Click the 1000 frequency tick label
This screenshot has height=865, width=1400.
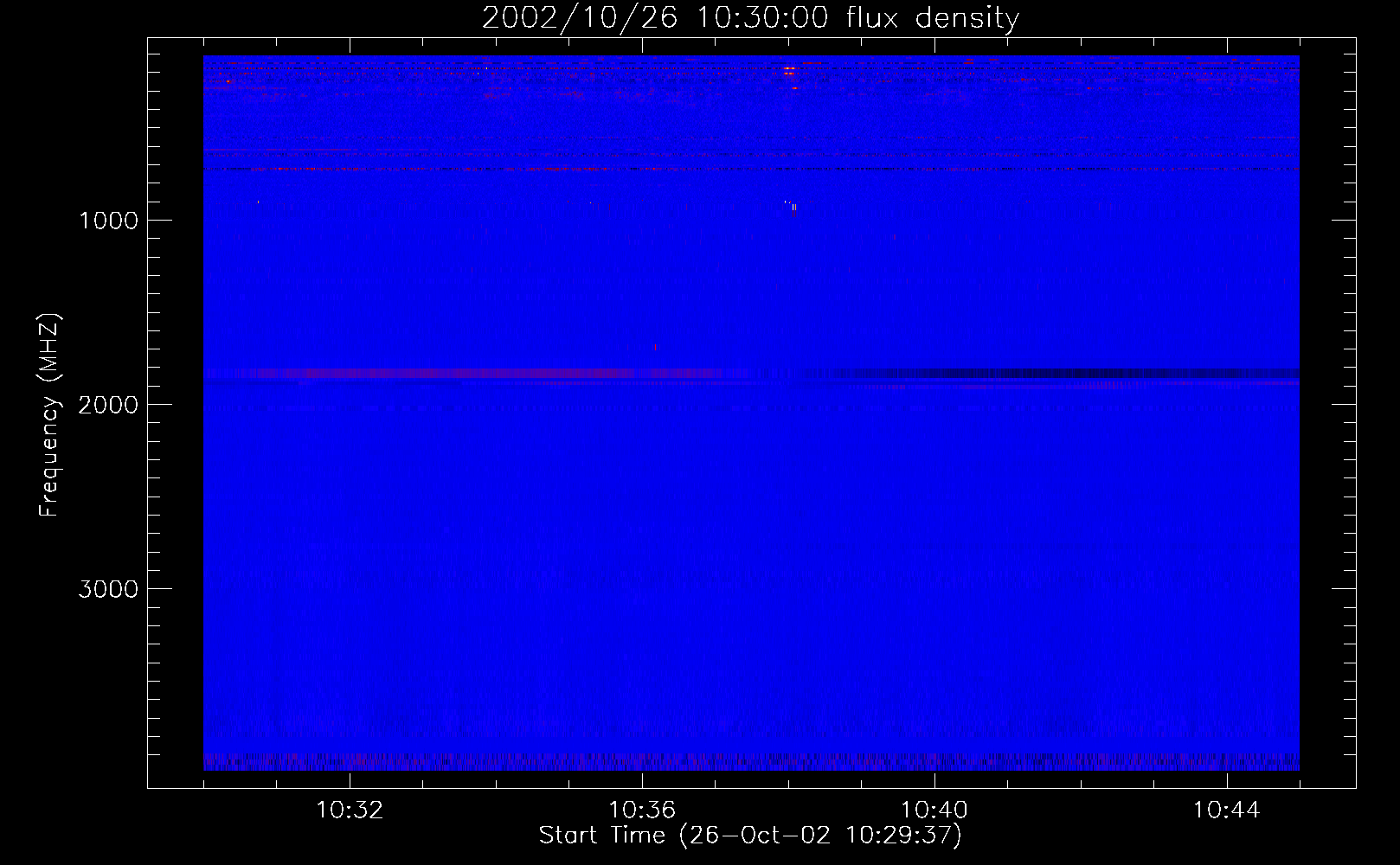[x=108, y=221]
